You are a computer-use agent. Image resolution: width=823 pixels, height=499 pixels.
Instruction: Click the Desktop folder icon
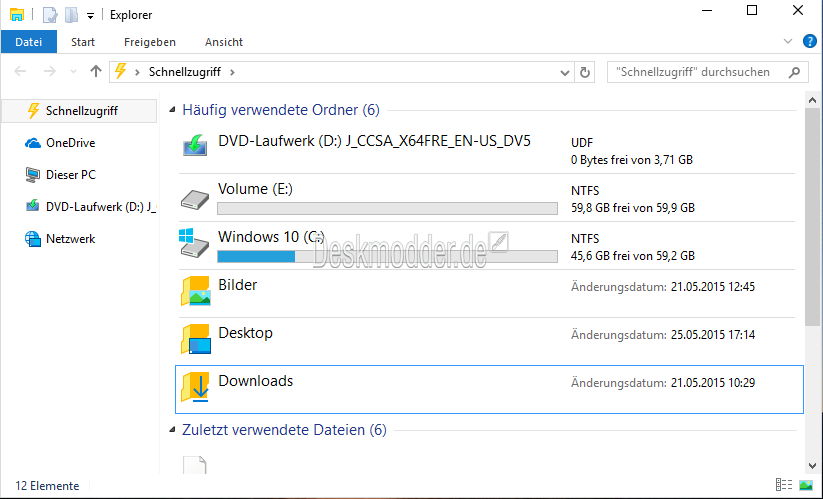196,339
